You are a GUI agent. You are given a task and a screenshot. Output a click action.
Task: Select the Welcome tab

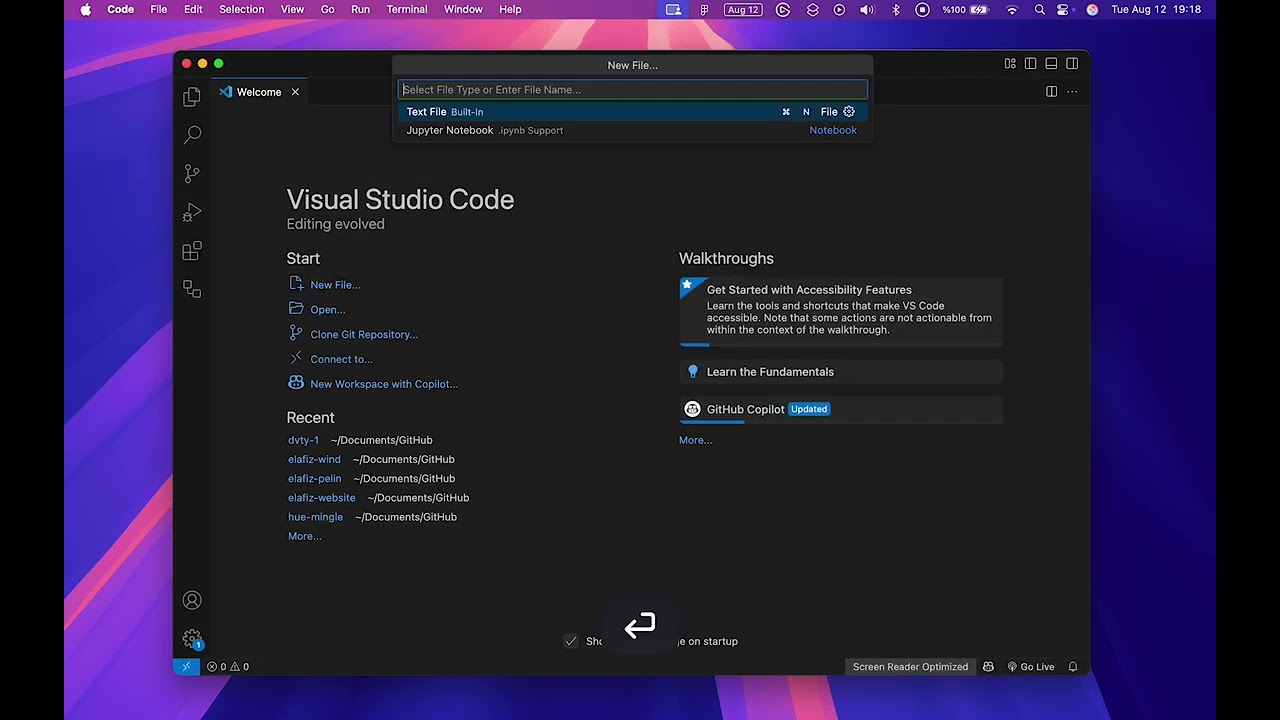[259, 92]
